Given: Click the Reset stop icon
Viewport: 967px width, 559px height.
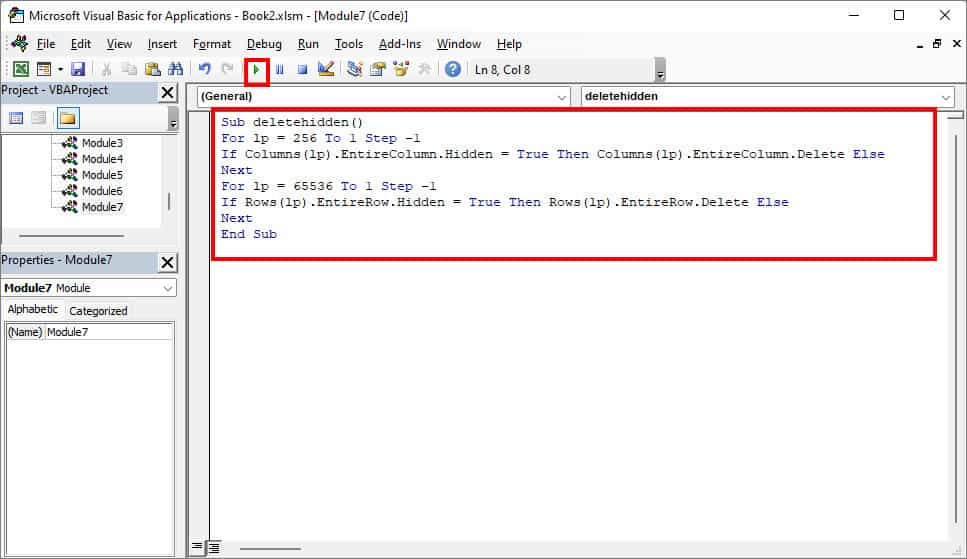Looking at the screenshot, I should 302,70.
